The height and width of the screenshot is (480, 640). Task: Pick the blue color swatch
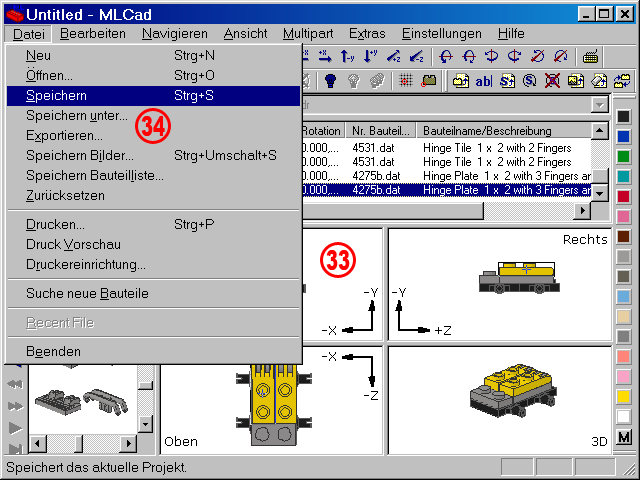[623, 136]
